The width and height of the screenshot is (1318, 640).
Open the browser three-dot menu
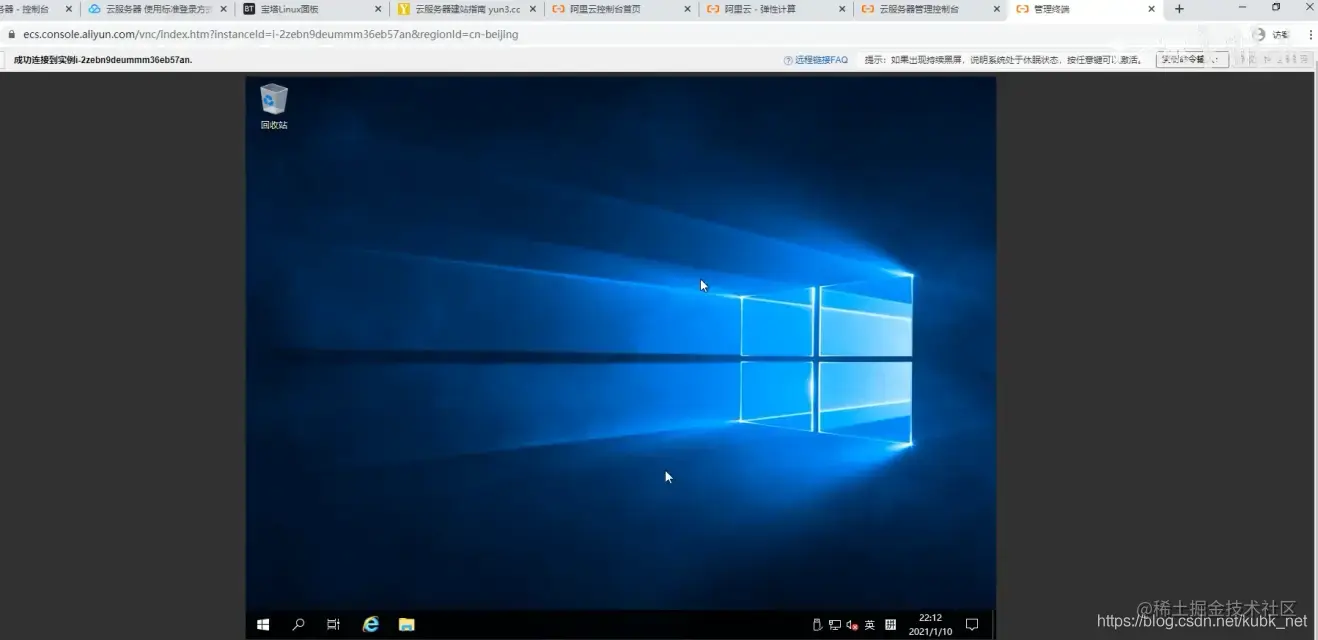(1309, 34)
